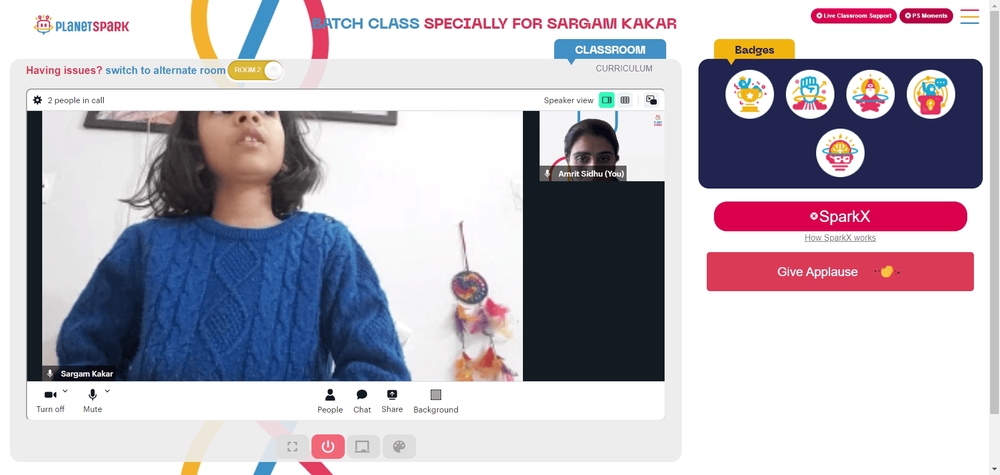Click the SparkX button
Image resolution: width=1000 pixels, height=475 pixels.
pos(840,216)
